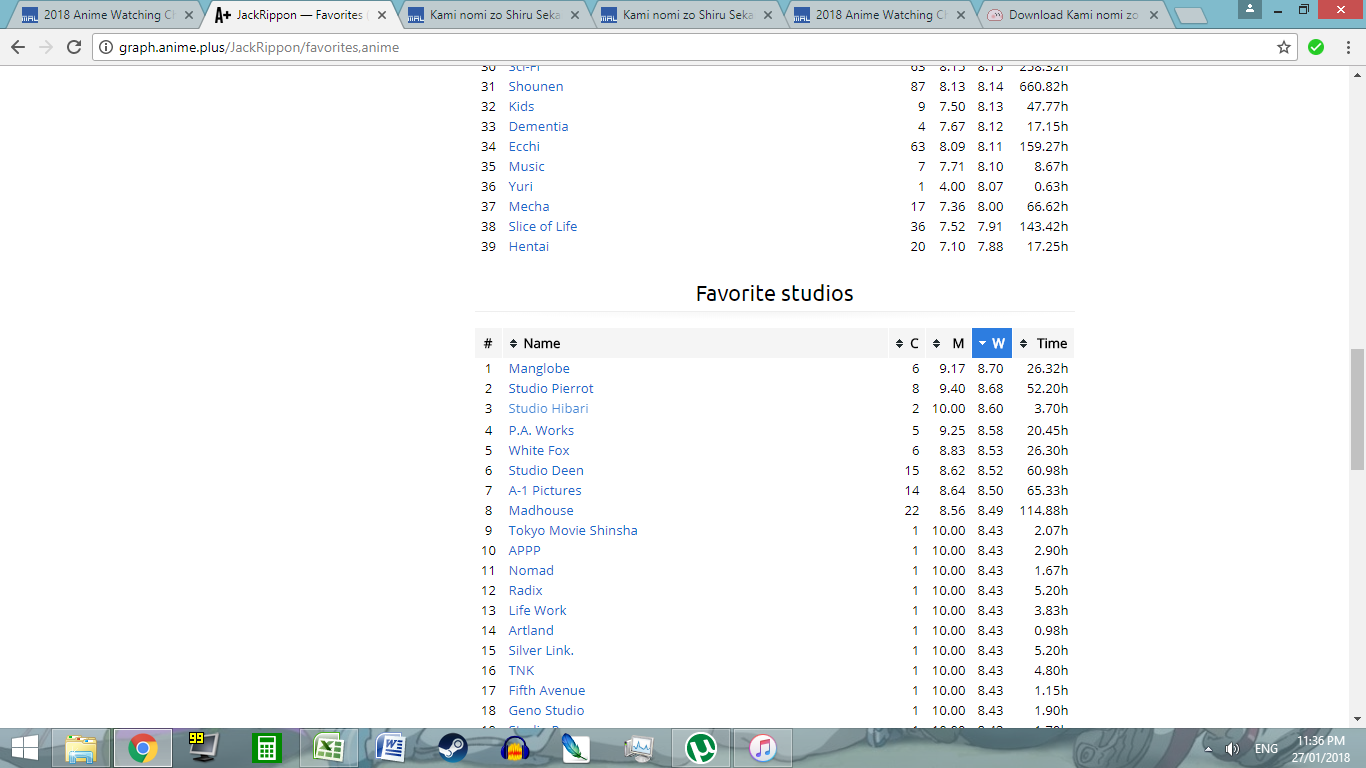Launch Audacity from the taskbar
The image size is (1366, 768).
(x=514, y=748)
